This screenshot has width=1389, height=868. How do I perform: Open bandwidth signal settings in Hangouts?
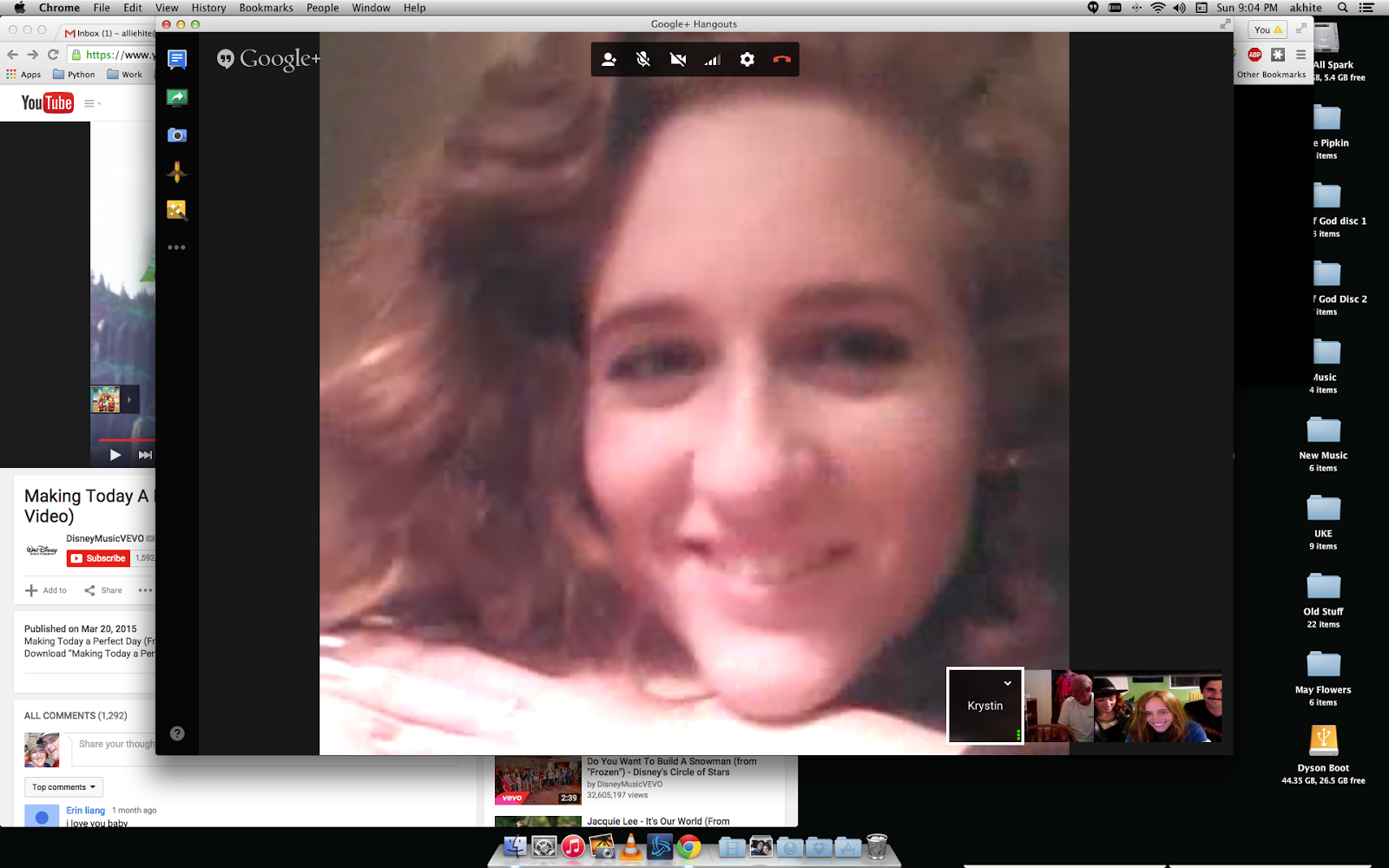pos(713,60)
